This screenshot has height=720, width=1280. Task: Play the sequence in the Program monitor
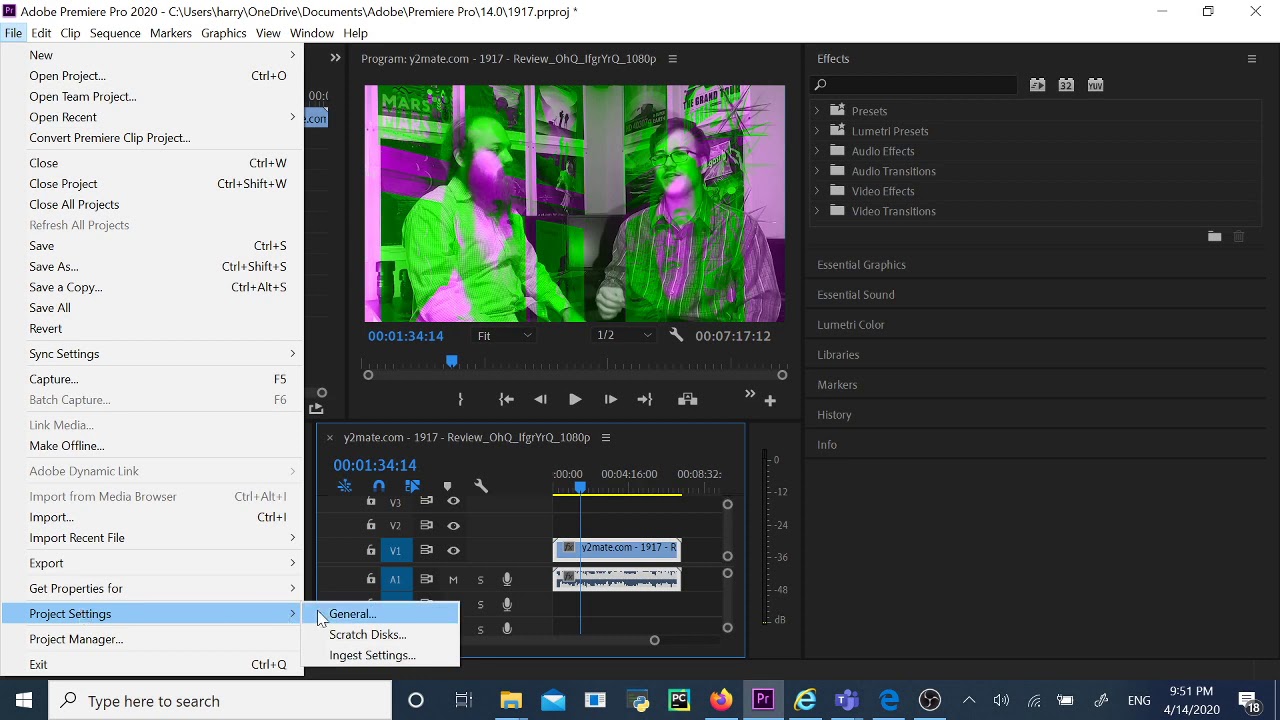coord(575,400)
